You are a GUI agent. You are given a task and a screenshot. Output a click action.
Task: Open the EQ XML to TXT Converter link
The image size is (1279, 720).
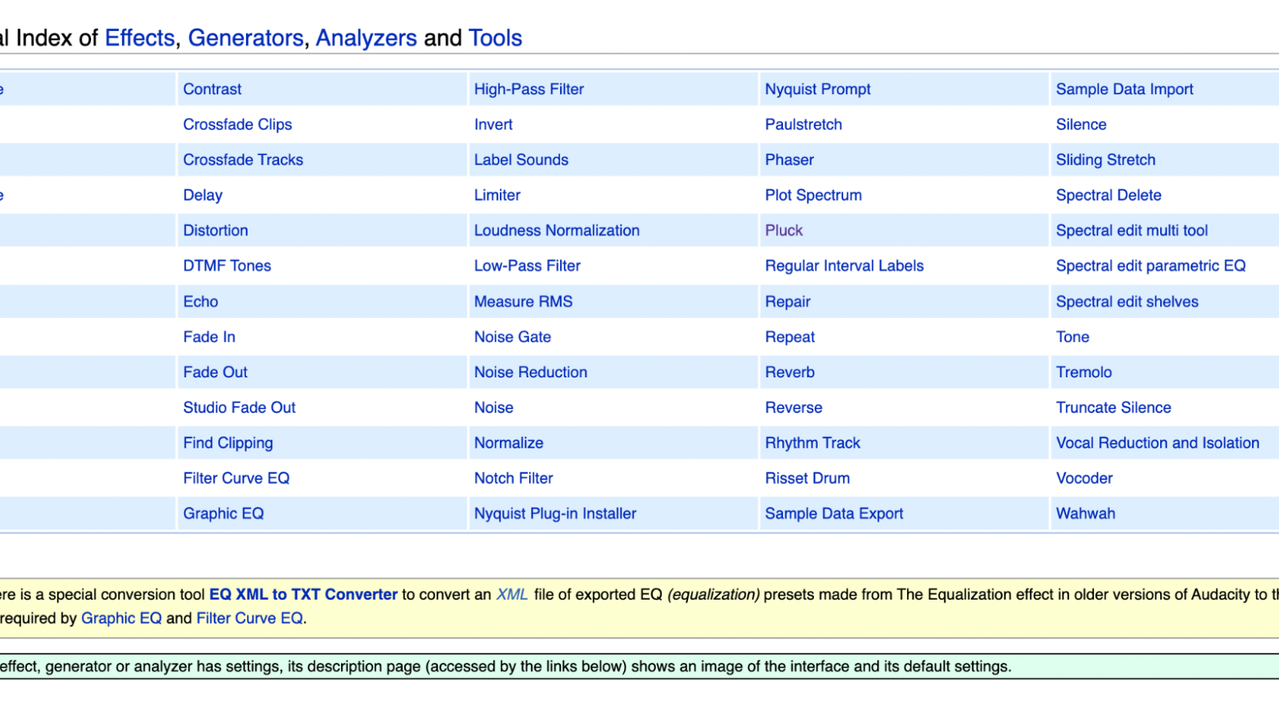click(x=303, y=595)
